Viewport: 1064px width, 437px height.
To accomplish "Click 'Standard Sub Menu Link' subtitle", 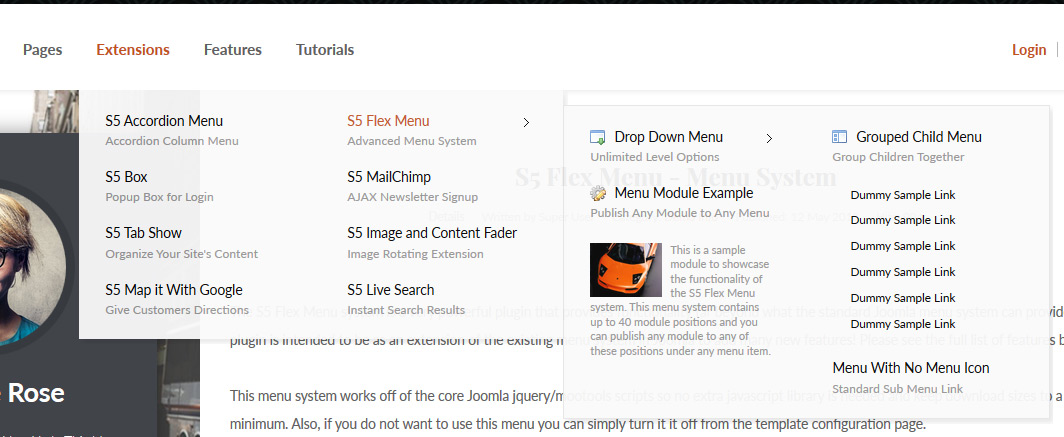I will coord(898,390).
